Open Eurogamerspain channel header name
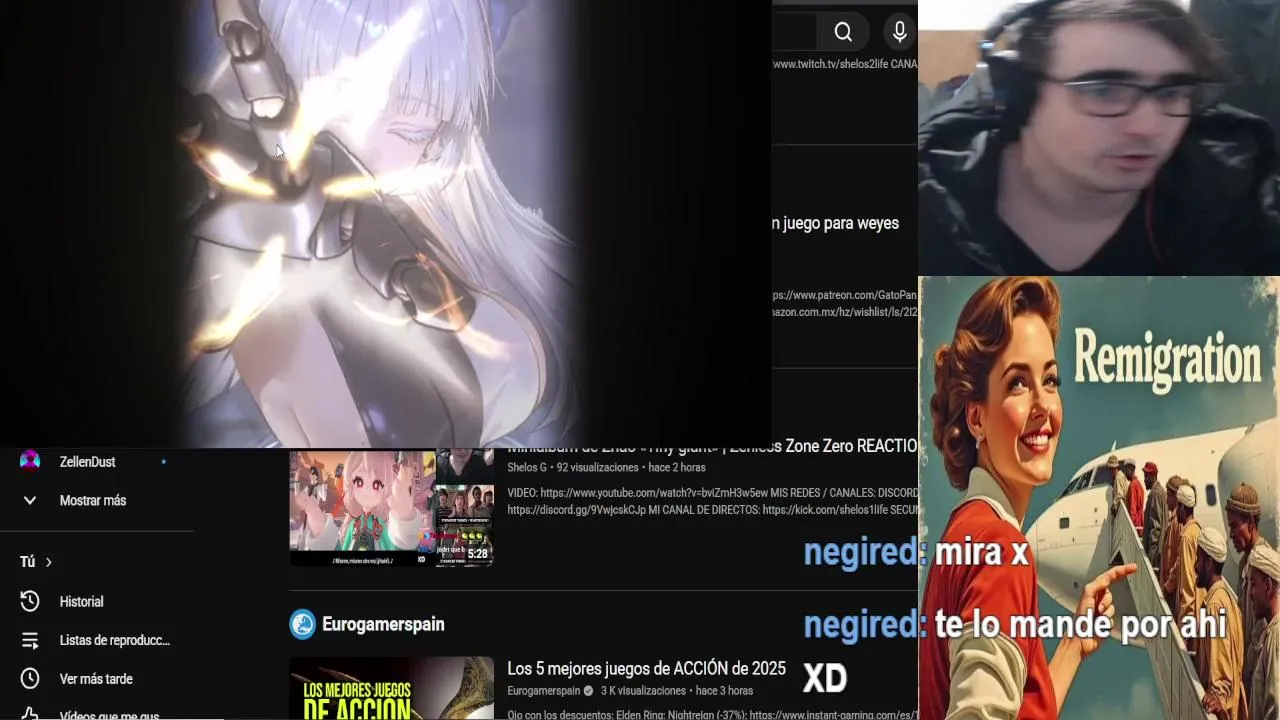This screenshot has height=720, width=1280. [383, 624]
